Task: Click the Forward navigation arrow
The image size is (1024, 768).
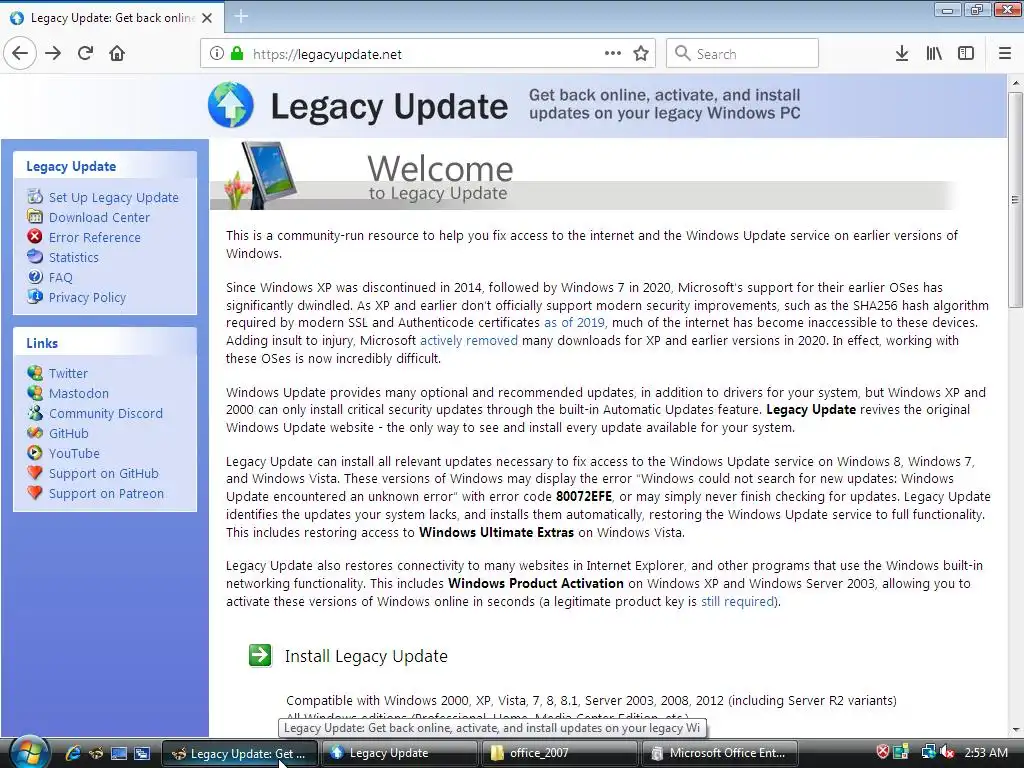Action: pyautogui.click(x=53, y=54)
